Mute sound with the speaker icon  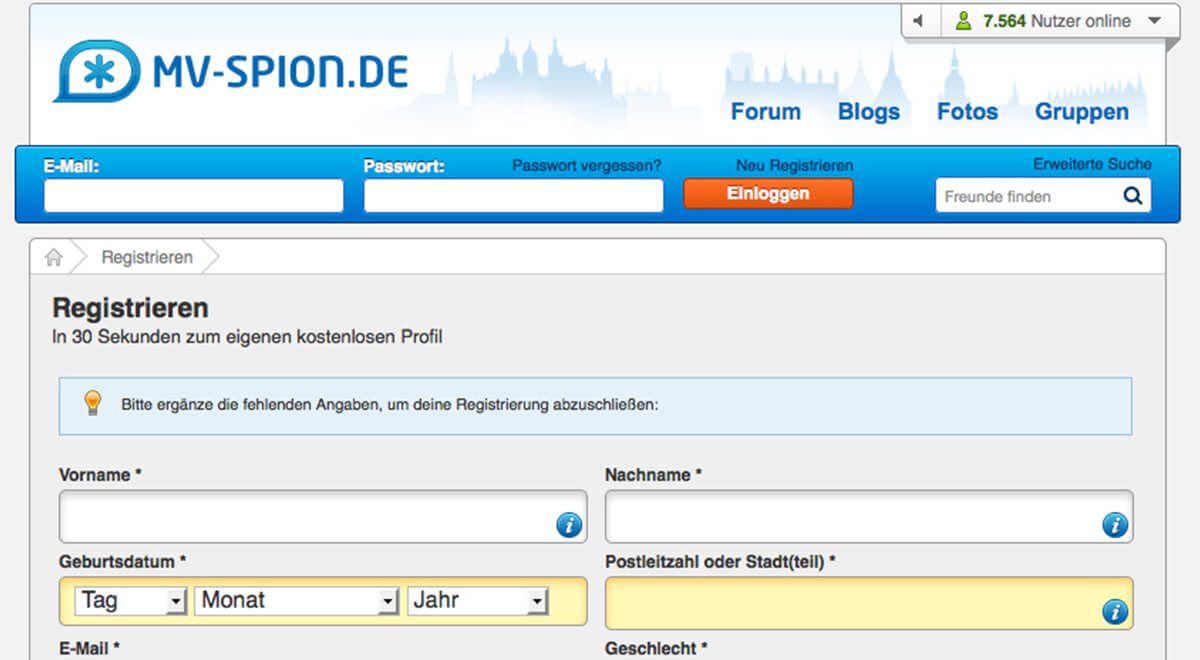[x=920, y=21]
